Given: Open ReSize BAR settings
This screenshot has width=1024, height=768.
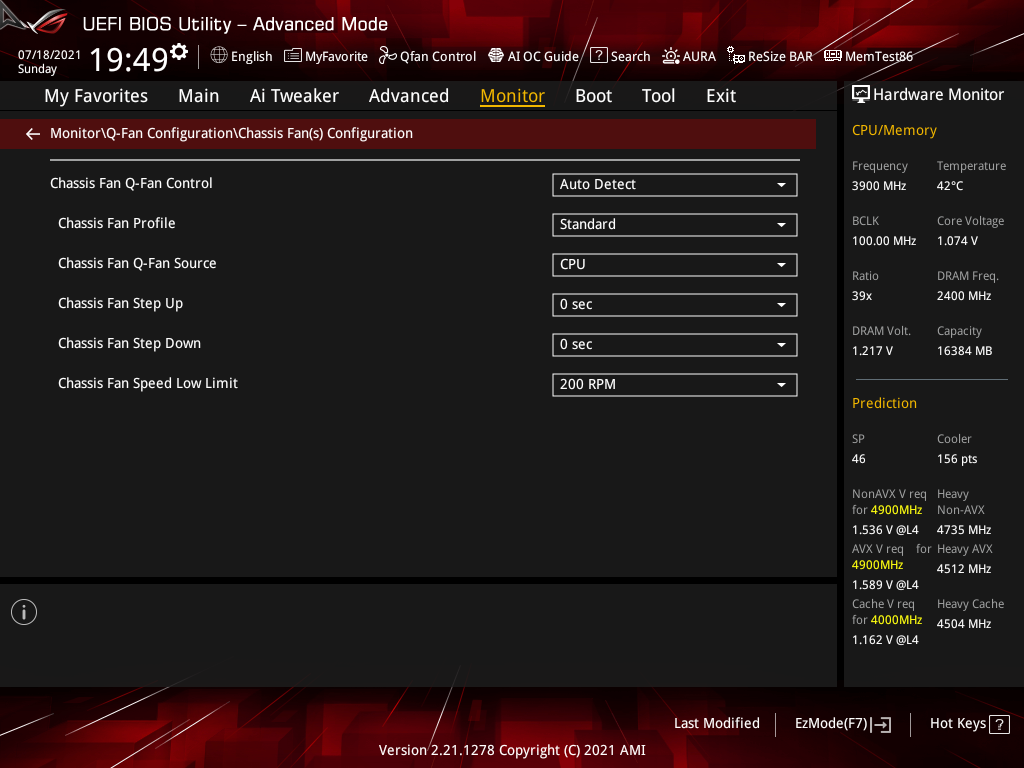Looking at the screenshot, I should [x=770, y=56].
